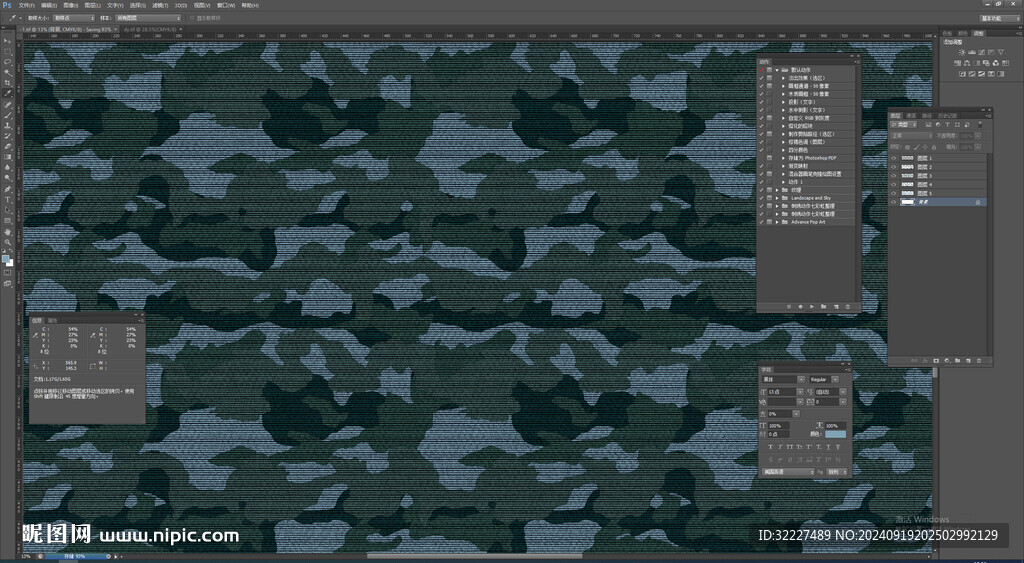Select the Eraser tool
This screenshot has width=1024, height=563.
(x=8, y=146)
